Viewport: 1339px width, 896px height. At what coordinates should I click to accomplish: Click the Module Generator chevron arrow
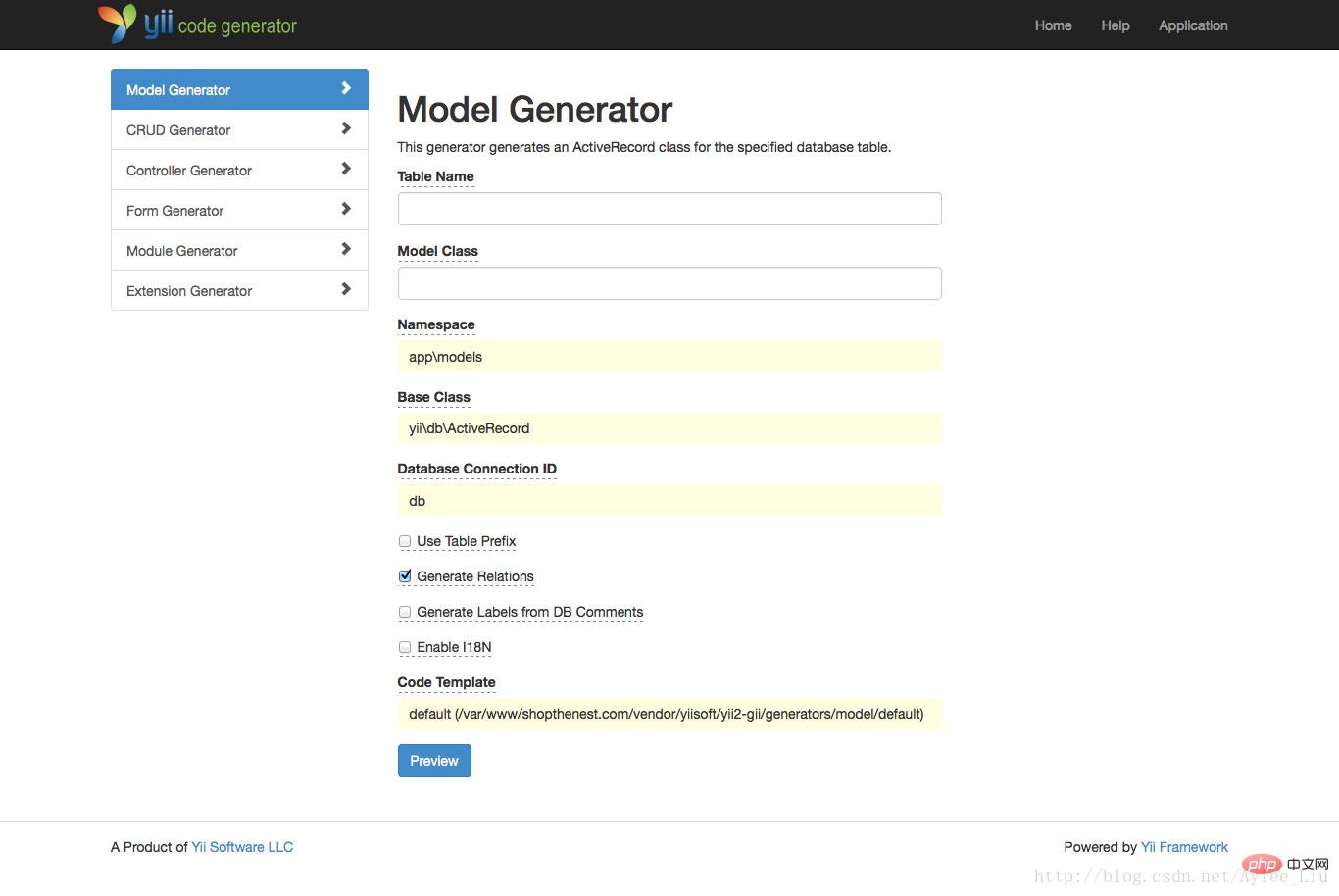tap(346, 249)
